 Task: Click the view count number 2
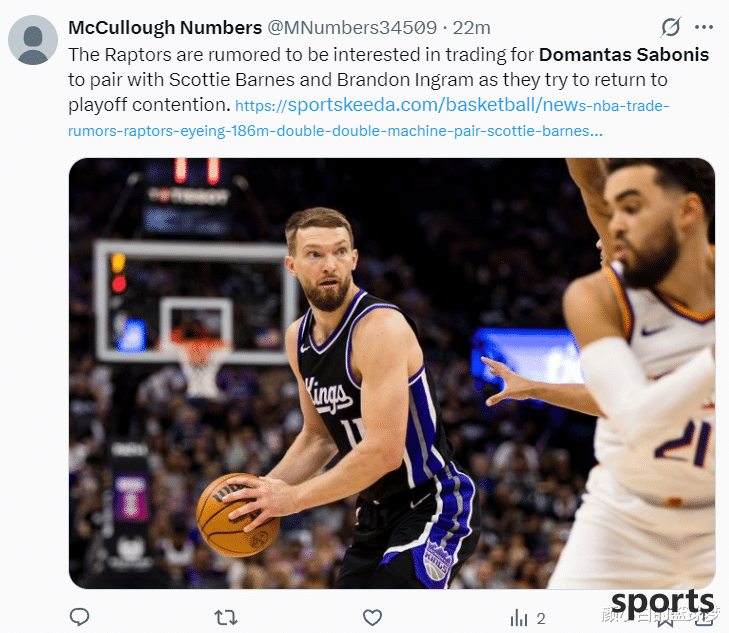point(541,619)
